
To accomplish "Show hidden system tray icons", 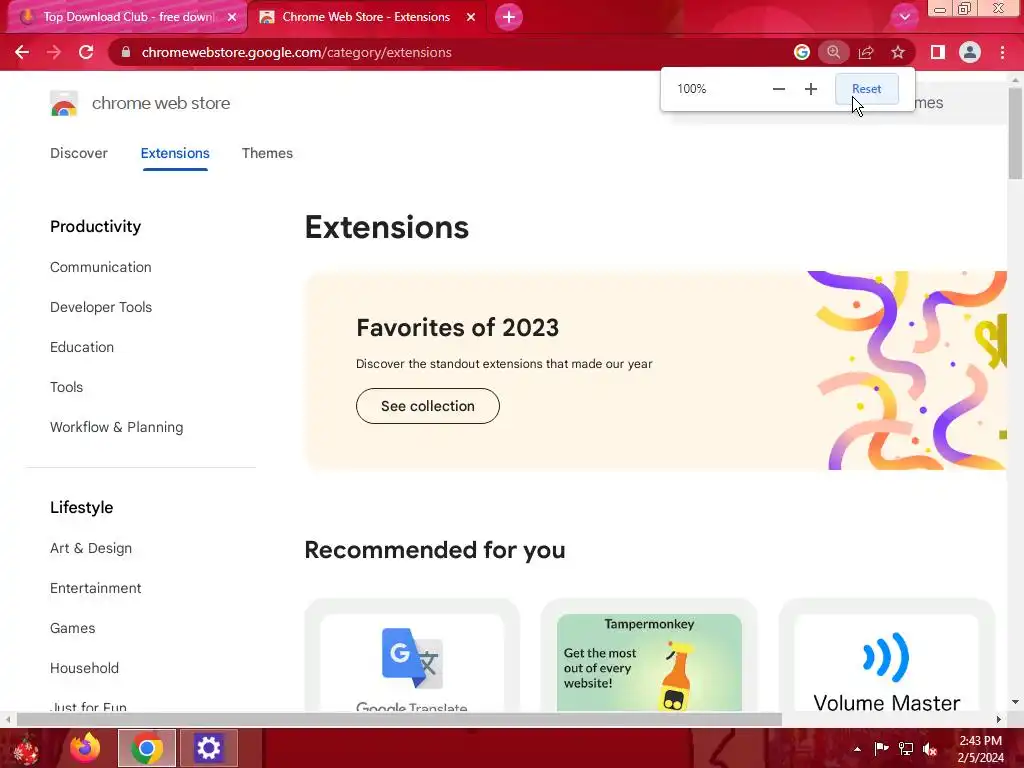I will (857, 749).
